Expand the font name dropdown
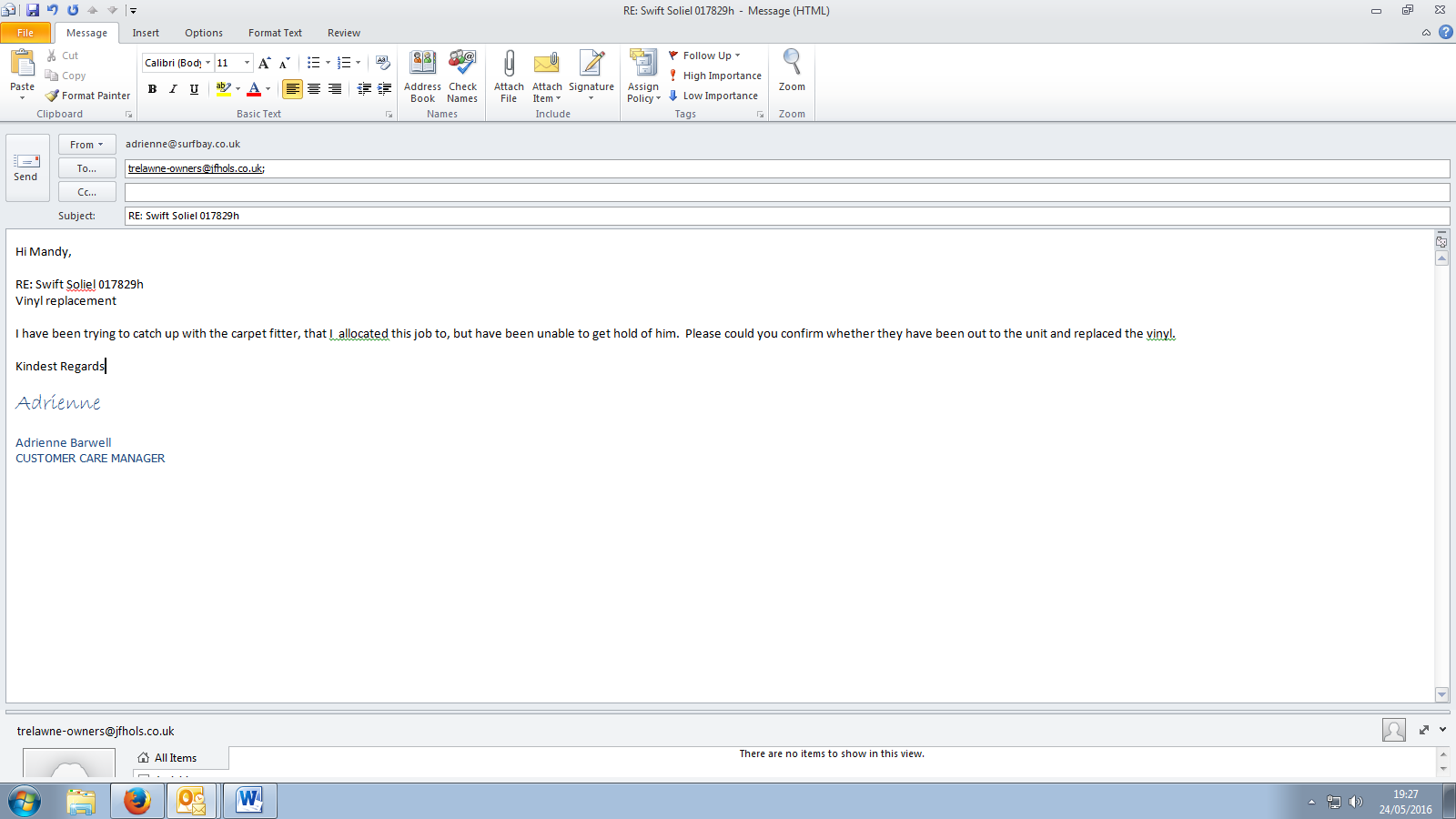Image resolution: width=1456 pixels, height=819 pixels. point(207,63)
